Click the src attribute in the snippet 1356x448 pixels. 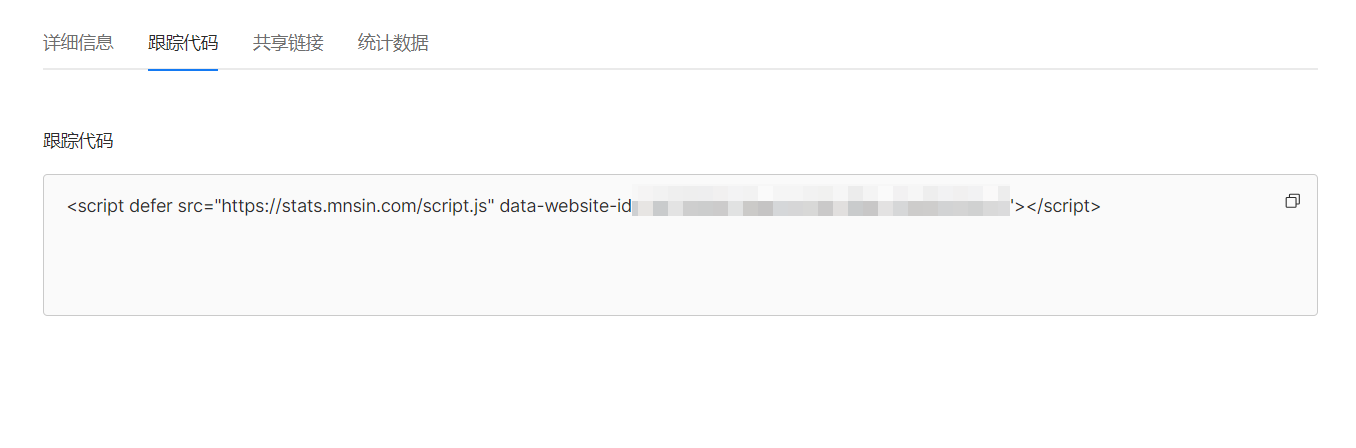(x=190, y=207)
